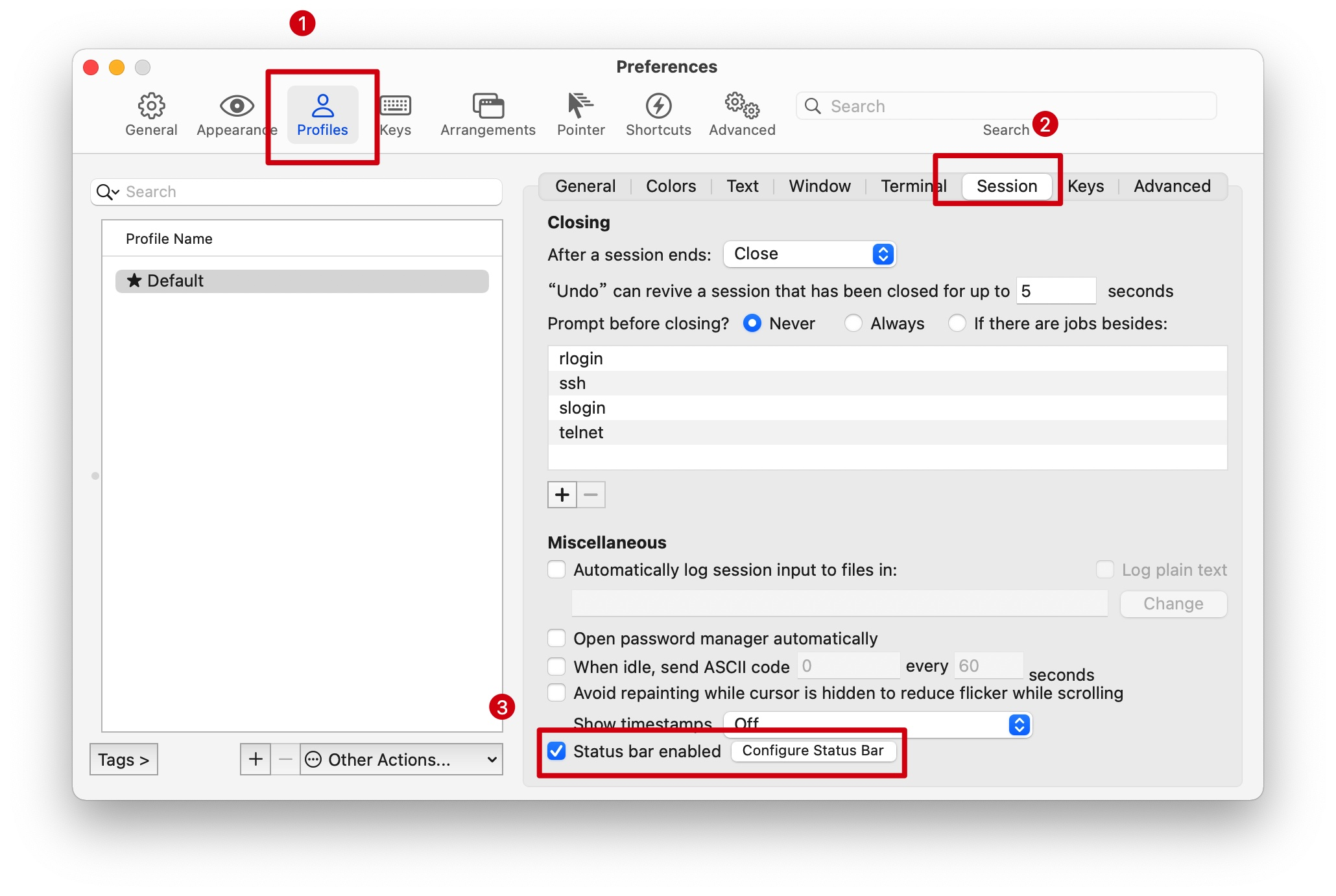Enable Open password manager automatically
Viewport: 1336px width, 896px height.
556,638
